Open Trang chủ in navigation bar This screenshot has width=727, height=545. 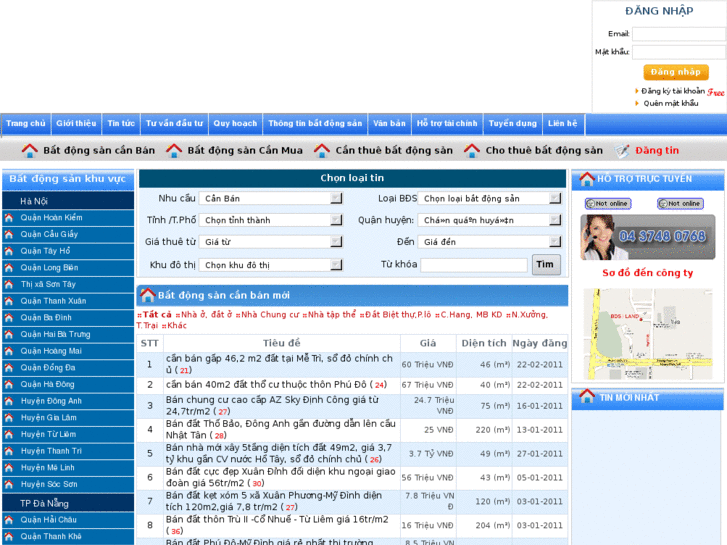[26, 123]
